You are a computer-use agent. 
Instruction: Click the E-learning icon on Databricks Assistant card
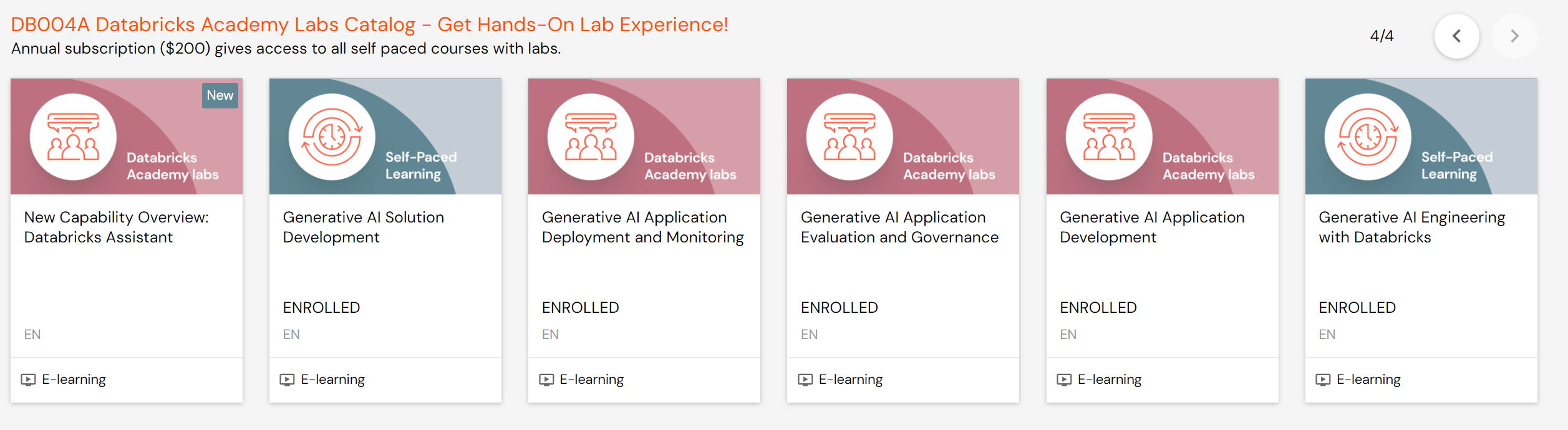[29, 379]
